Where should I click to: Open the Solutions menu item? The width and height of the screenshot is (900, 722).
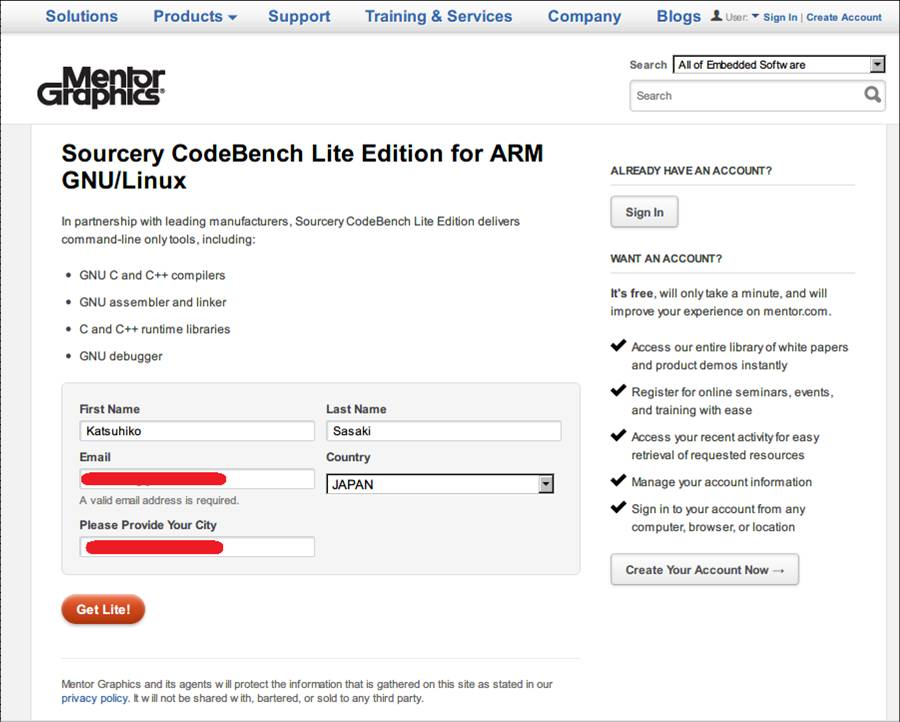point(81,16)
